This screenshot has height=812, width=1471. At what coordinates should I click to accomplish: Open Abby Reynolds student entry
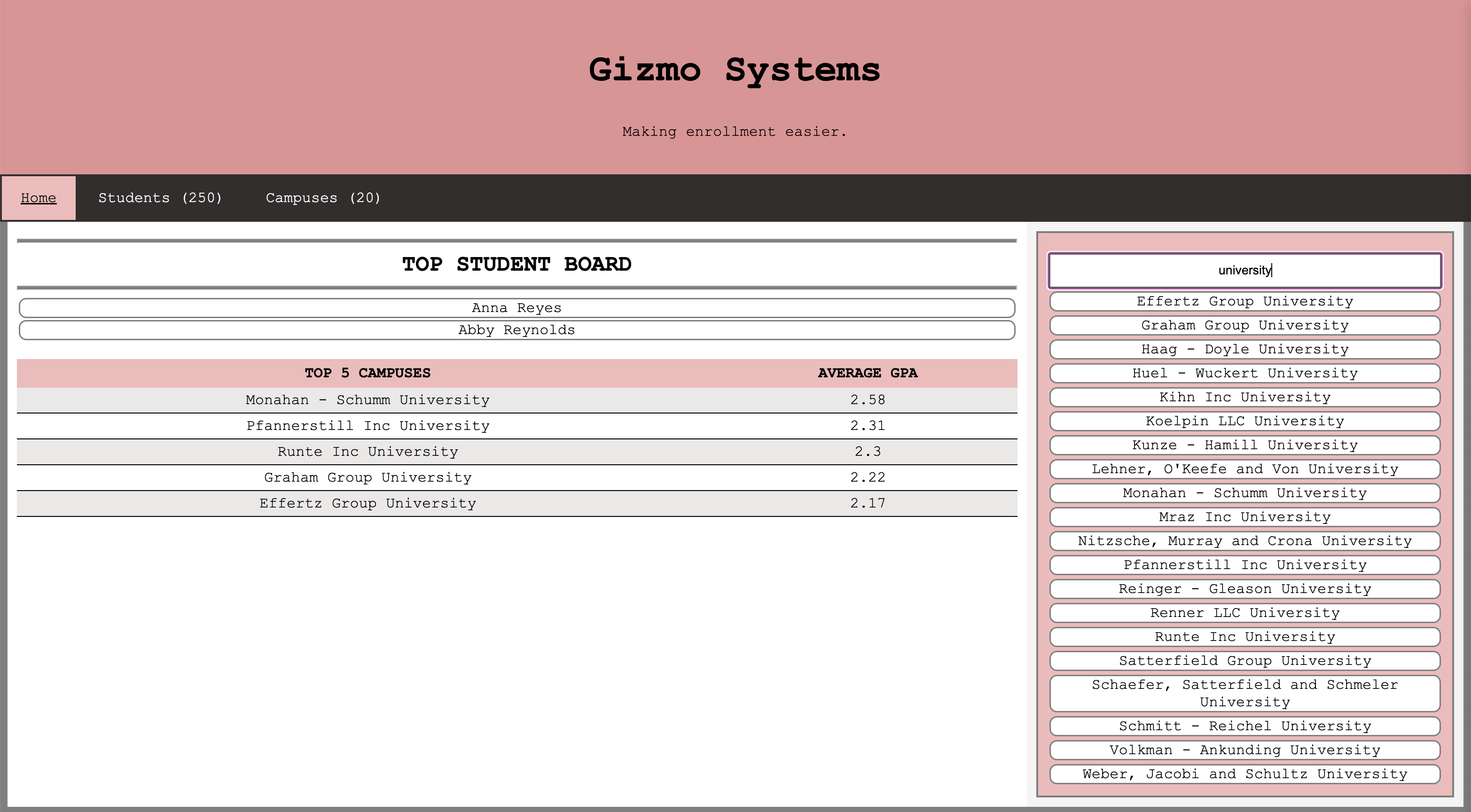[x=516, y=330]
